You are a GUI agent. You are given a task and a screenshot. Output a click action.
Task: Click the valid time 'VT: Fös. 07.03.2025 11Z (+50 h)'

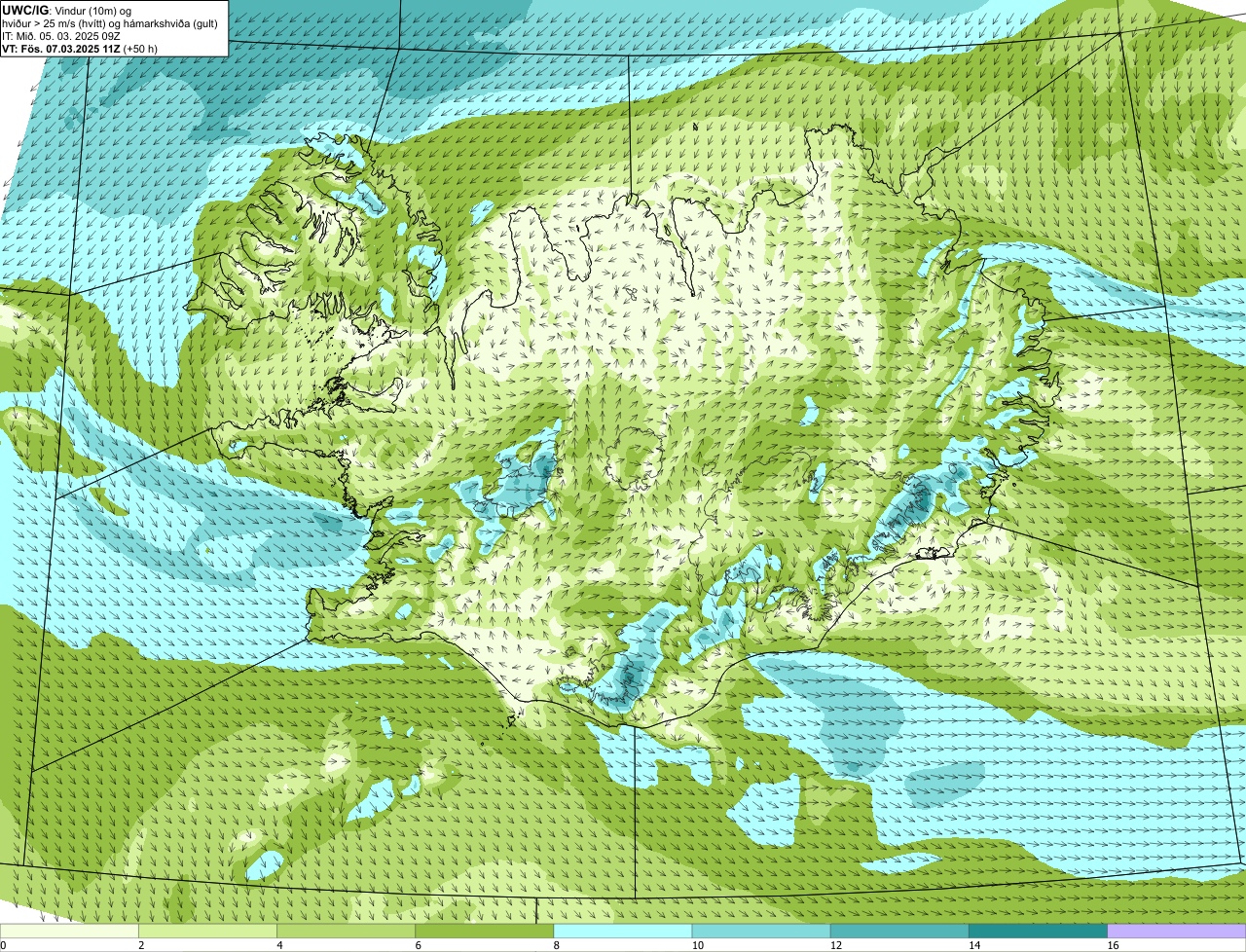click(x=80, y=48)
